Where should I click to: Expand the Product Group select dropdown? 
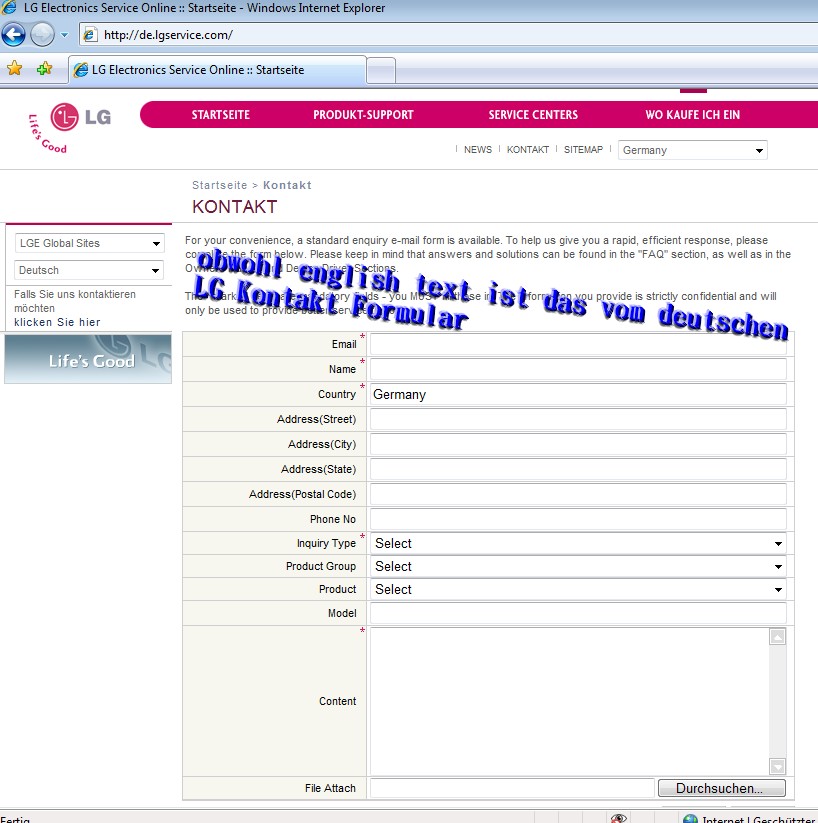pyautogui.click(x=578, y=566)
